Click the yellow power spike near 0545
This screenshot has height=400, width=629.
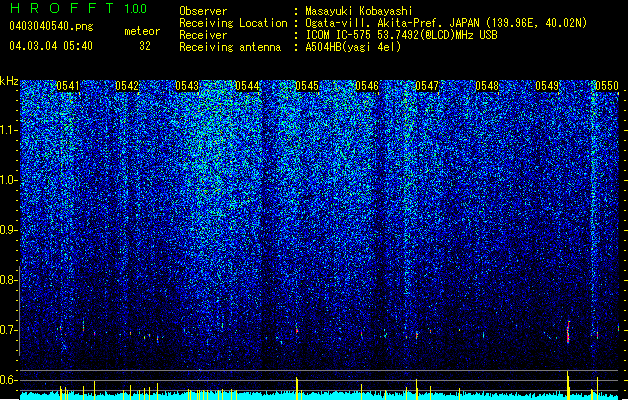[297, 388]
